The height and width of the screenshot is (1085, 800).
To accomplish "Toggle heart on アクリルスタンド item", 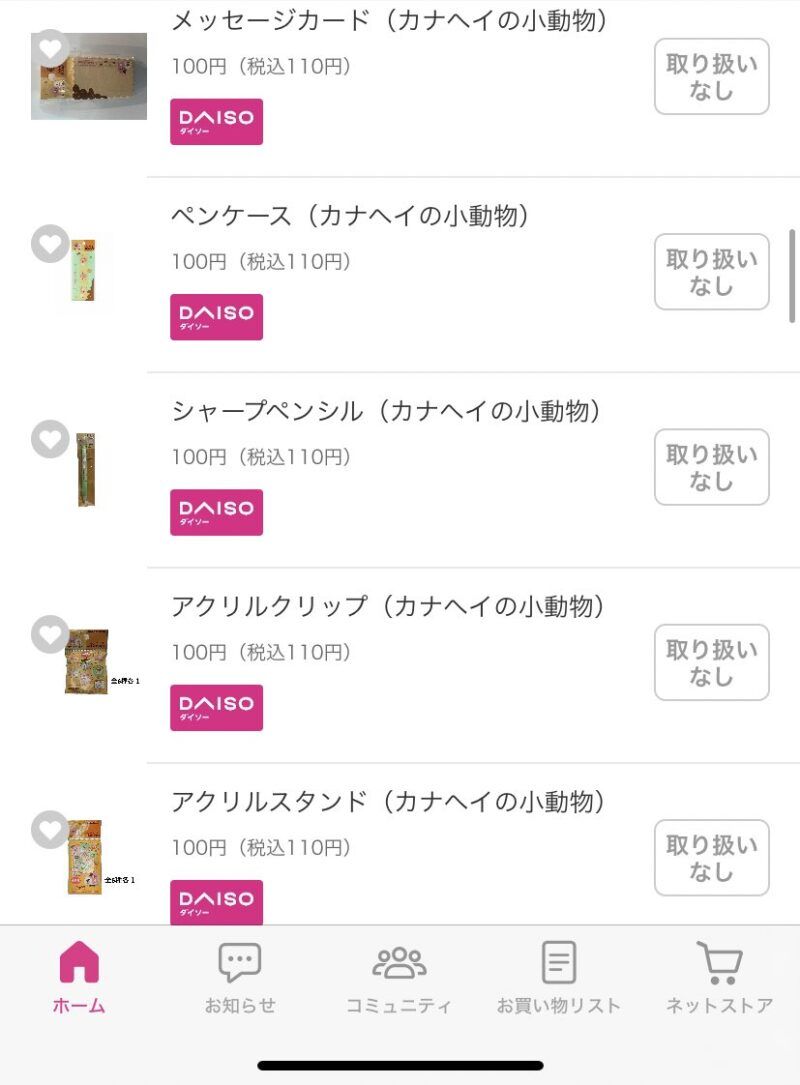I will (50, 829).
